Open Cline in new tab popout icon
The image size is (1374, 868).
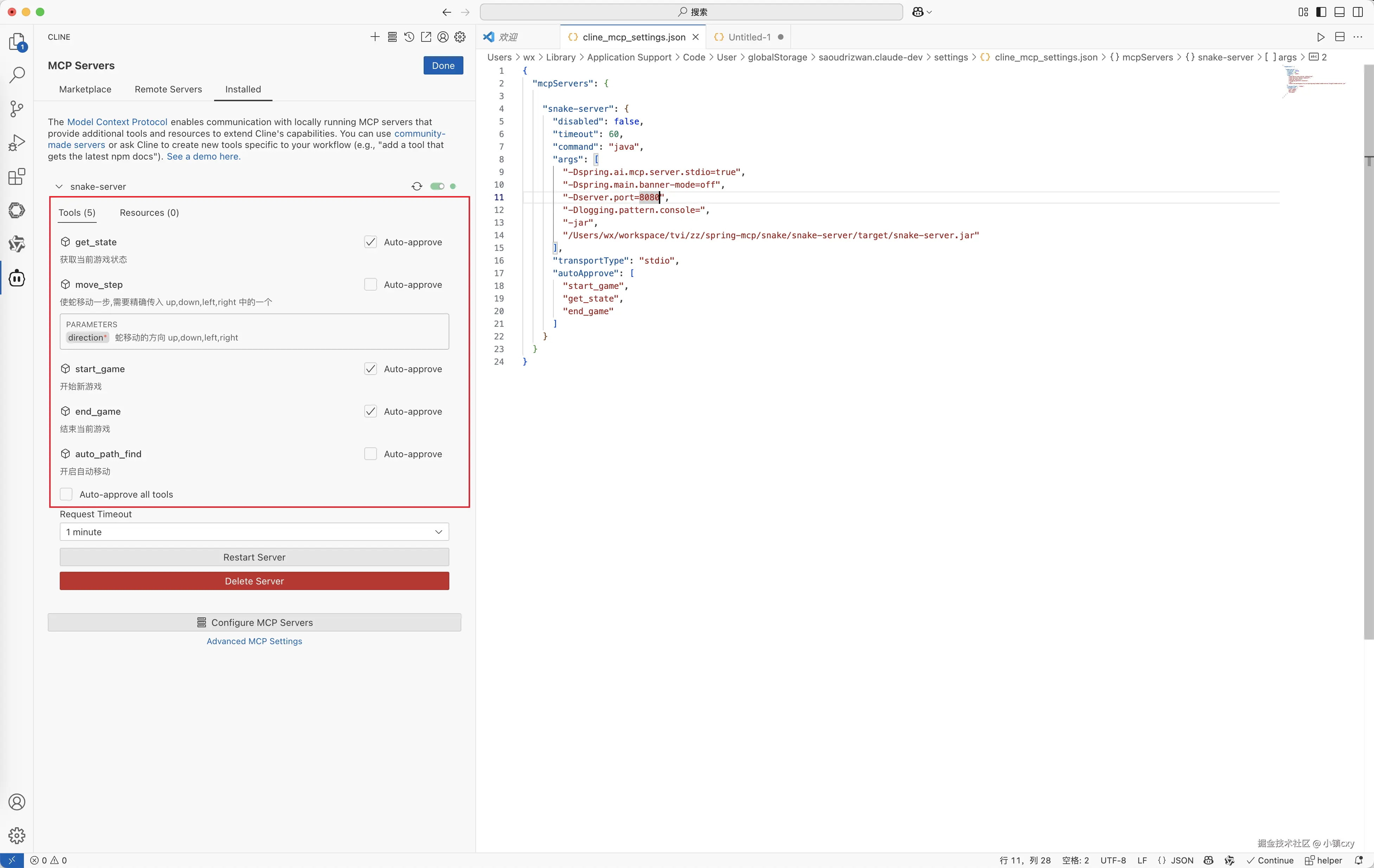[x=426, y=37]
